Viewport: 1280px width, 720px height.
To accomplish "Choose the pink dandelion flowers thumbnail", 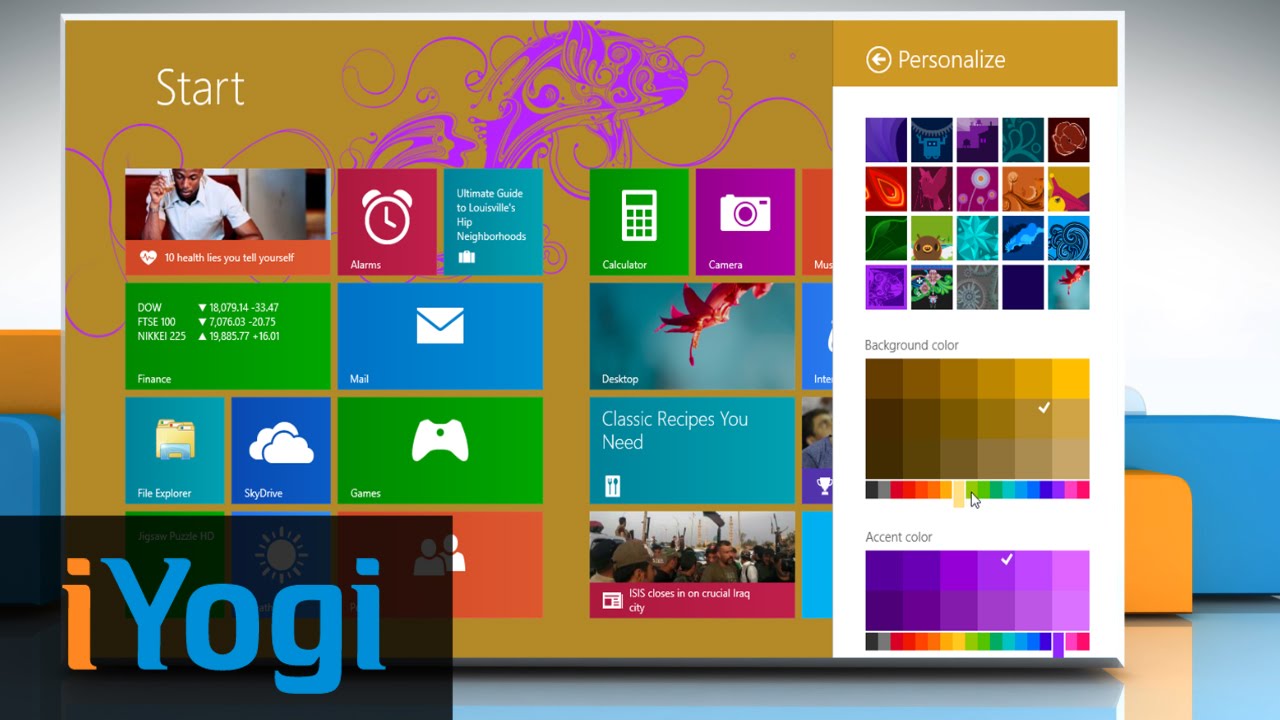I will pyautogui.click(x=977, y=189).
